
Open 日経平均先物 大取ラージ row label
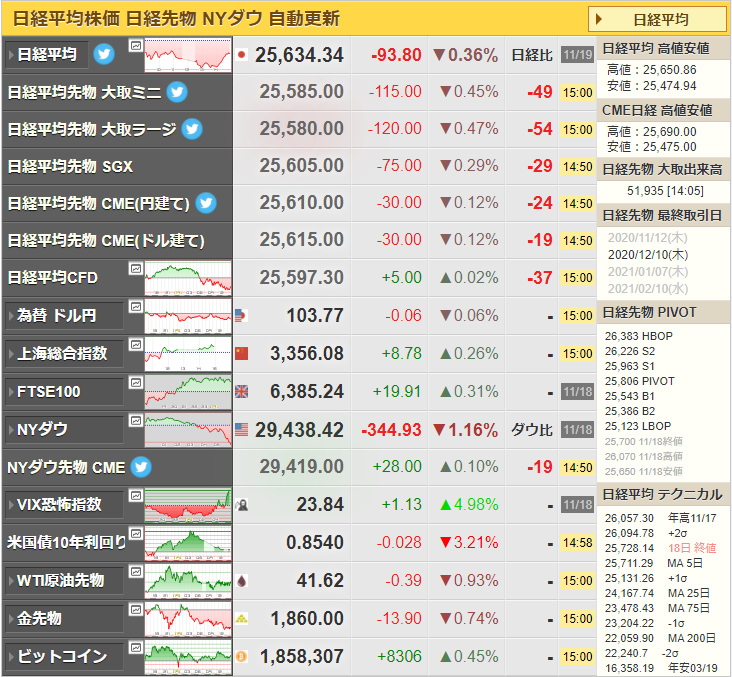click(92, 129)
